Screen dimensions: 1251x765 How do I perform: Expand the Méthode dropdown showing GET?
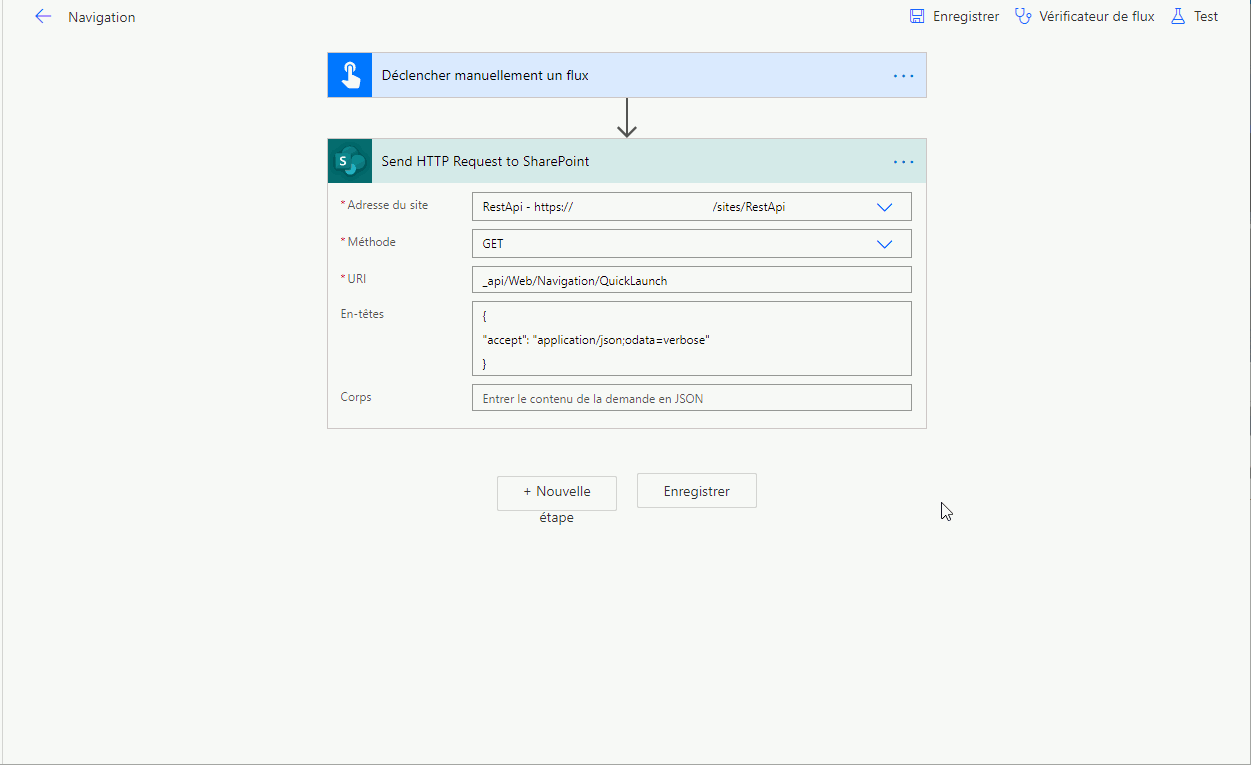[x=884, y=244]
